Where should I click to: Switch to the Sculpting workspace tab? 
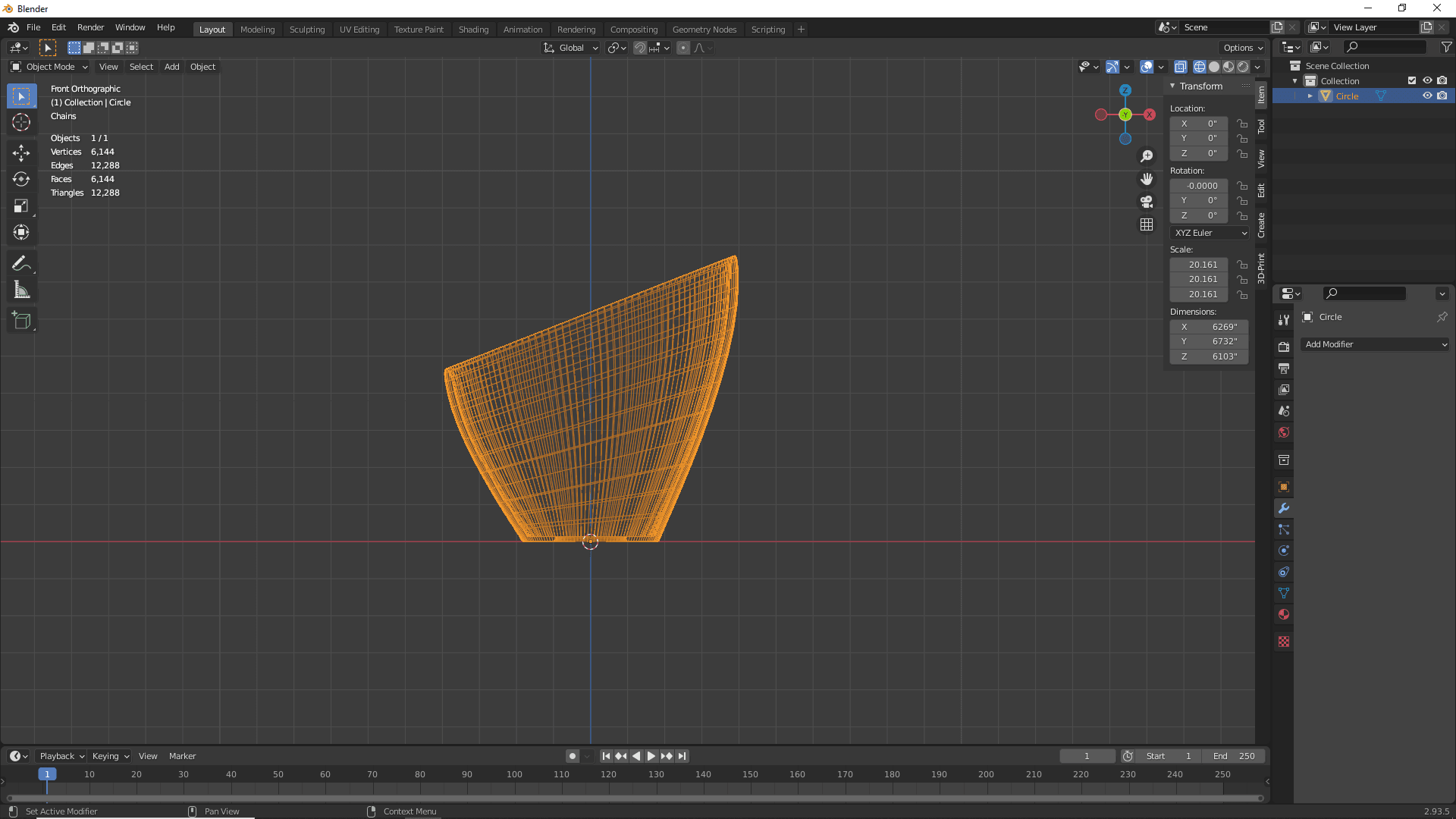(x=307, y=29)
